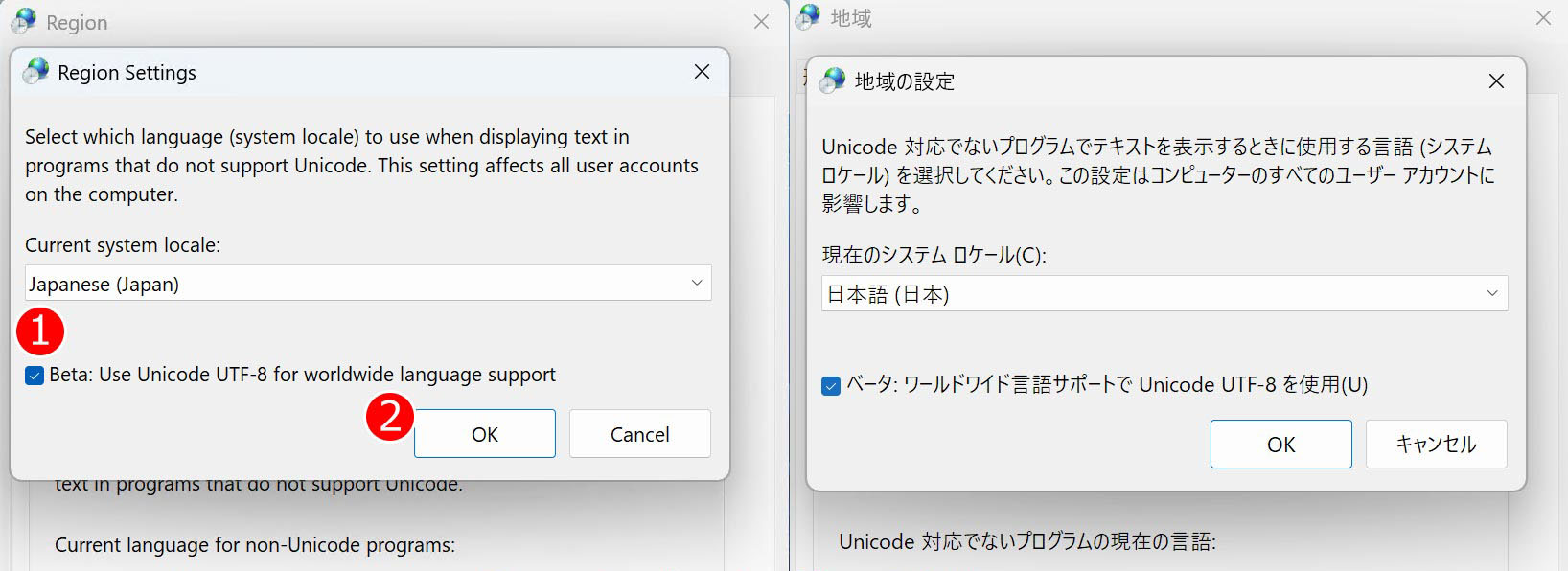The image size is (1568, 571).
Task: Click the globe icon in Region Settings title bar
Action: coord(35,72)
